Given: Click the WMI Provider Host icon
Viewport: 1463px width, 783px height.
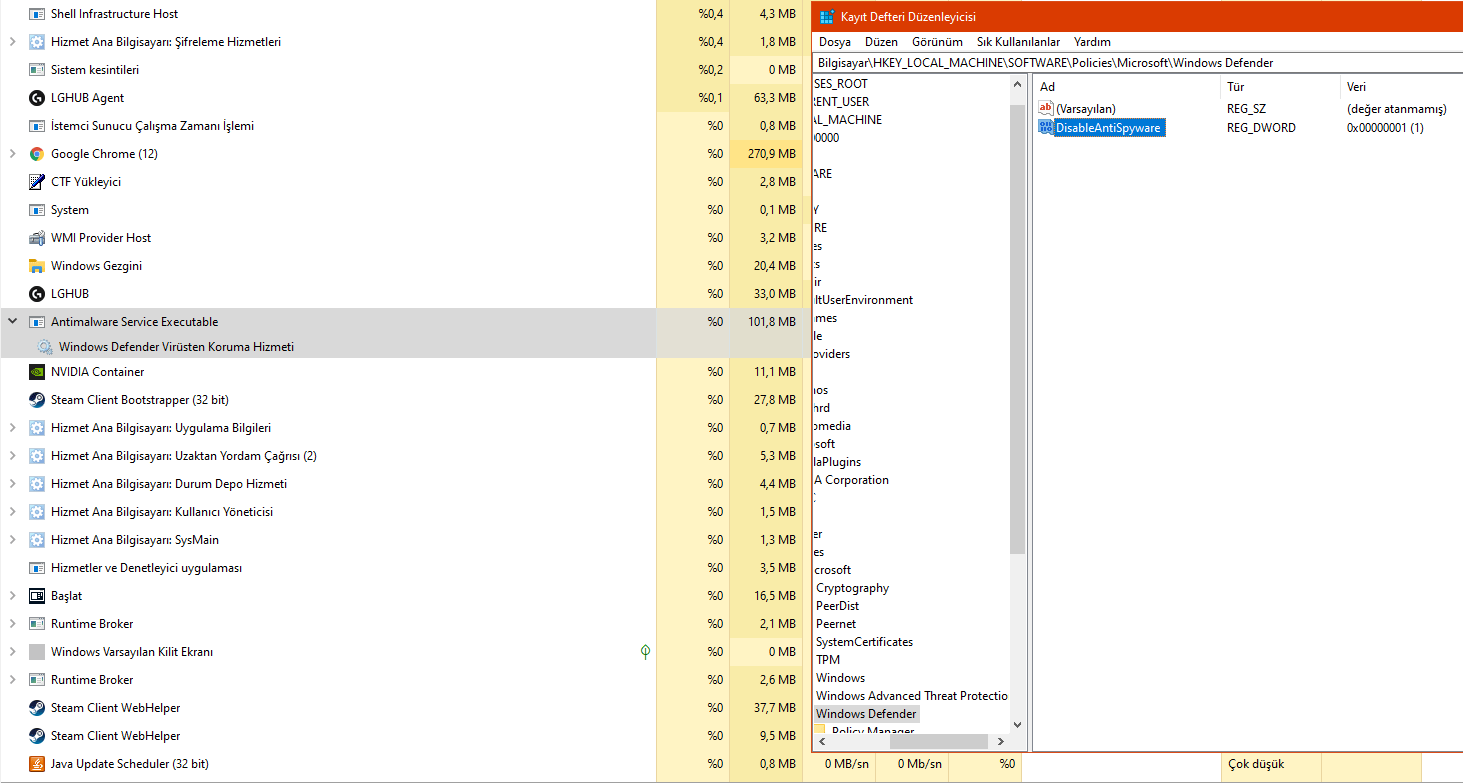Looking at the screenshot, I should 37,238.
